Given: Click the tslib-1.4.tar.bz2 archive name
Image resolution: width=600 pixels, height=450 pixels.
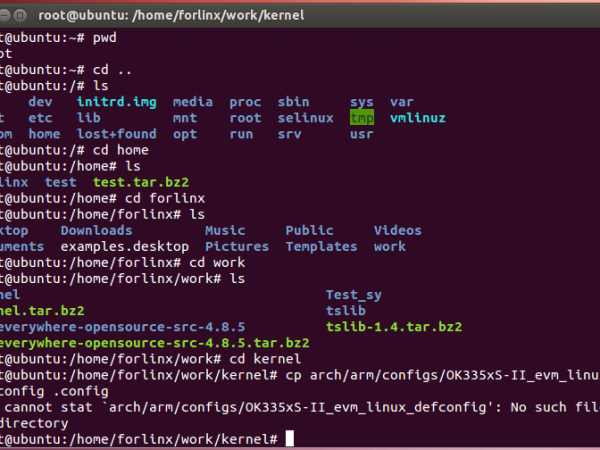Looking at the screenshot, I should tap(394, 326).
